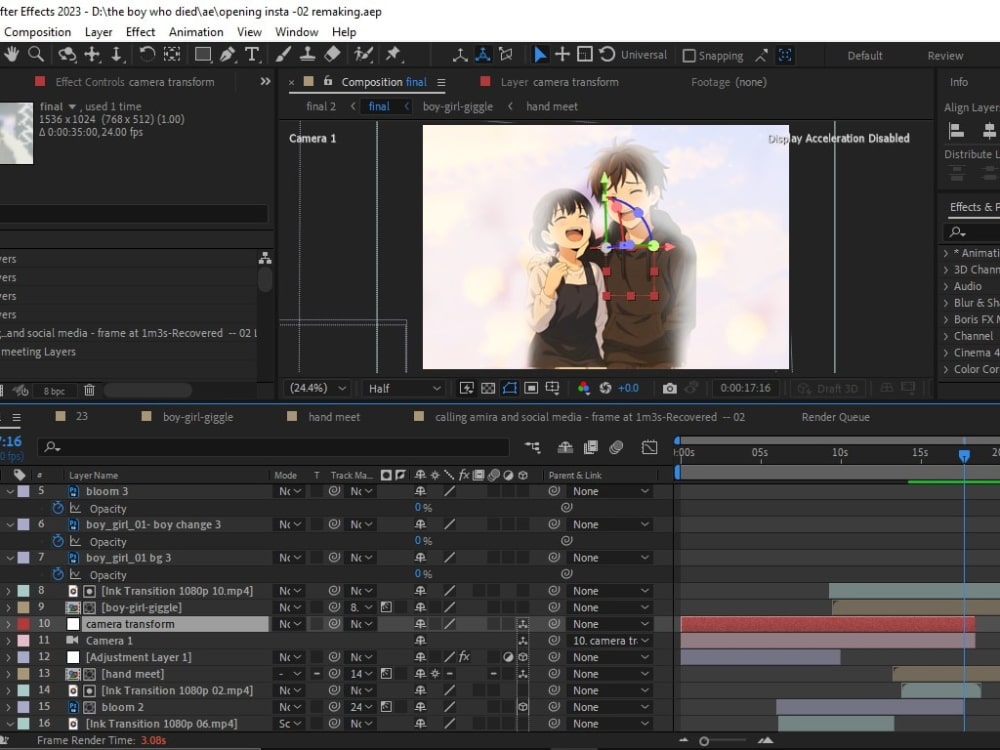Image resolution: width=1000 pixels, height=750 pixels.
Task: Click the final composition thumbnail in Project panel
Action: click(16, 133)
